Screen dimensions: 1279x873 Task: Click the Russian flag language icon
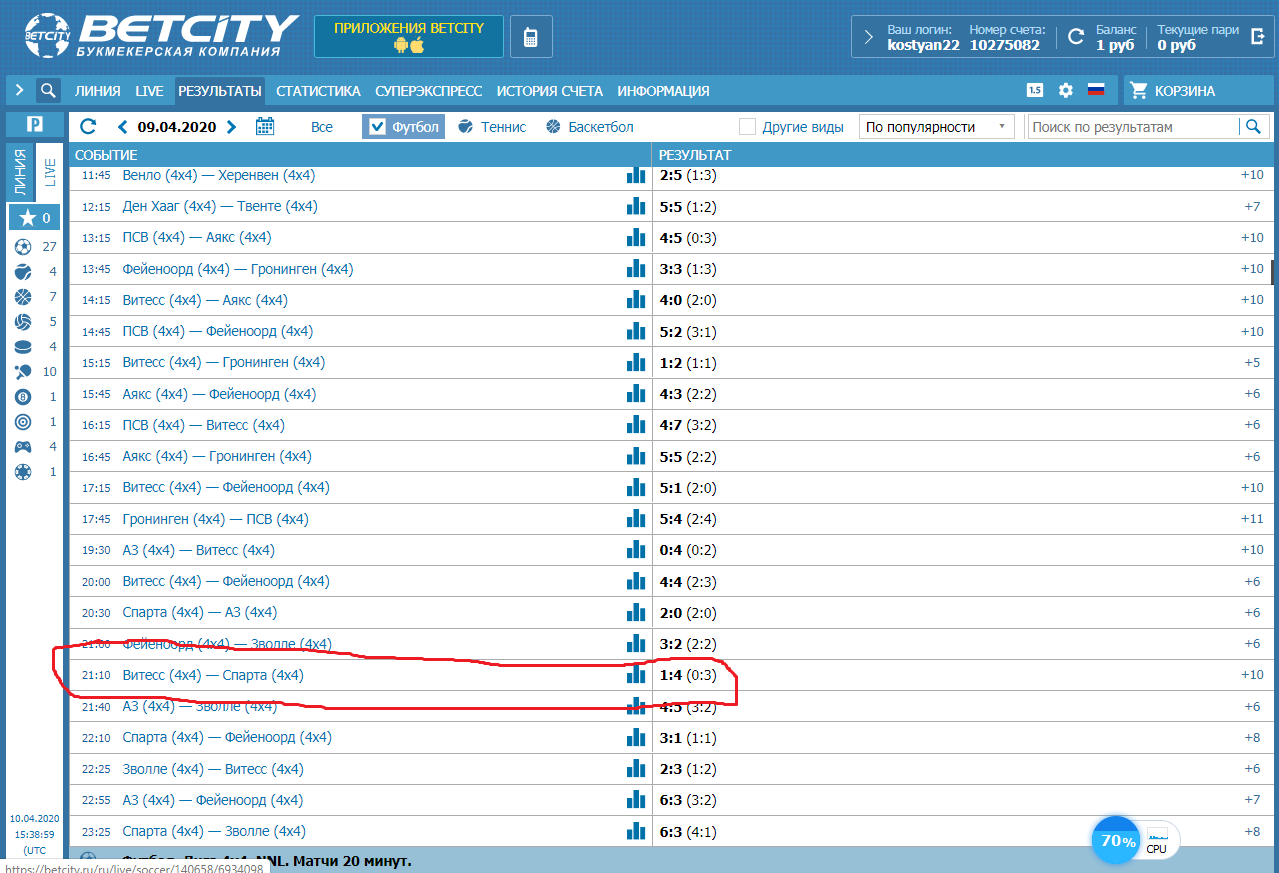click(1095, 91)
